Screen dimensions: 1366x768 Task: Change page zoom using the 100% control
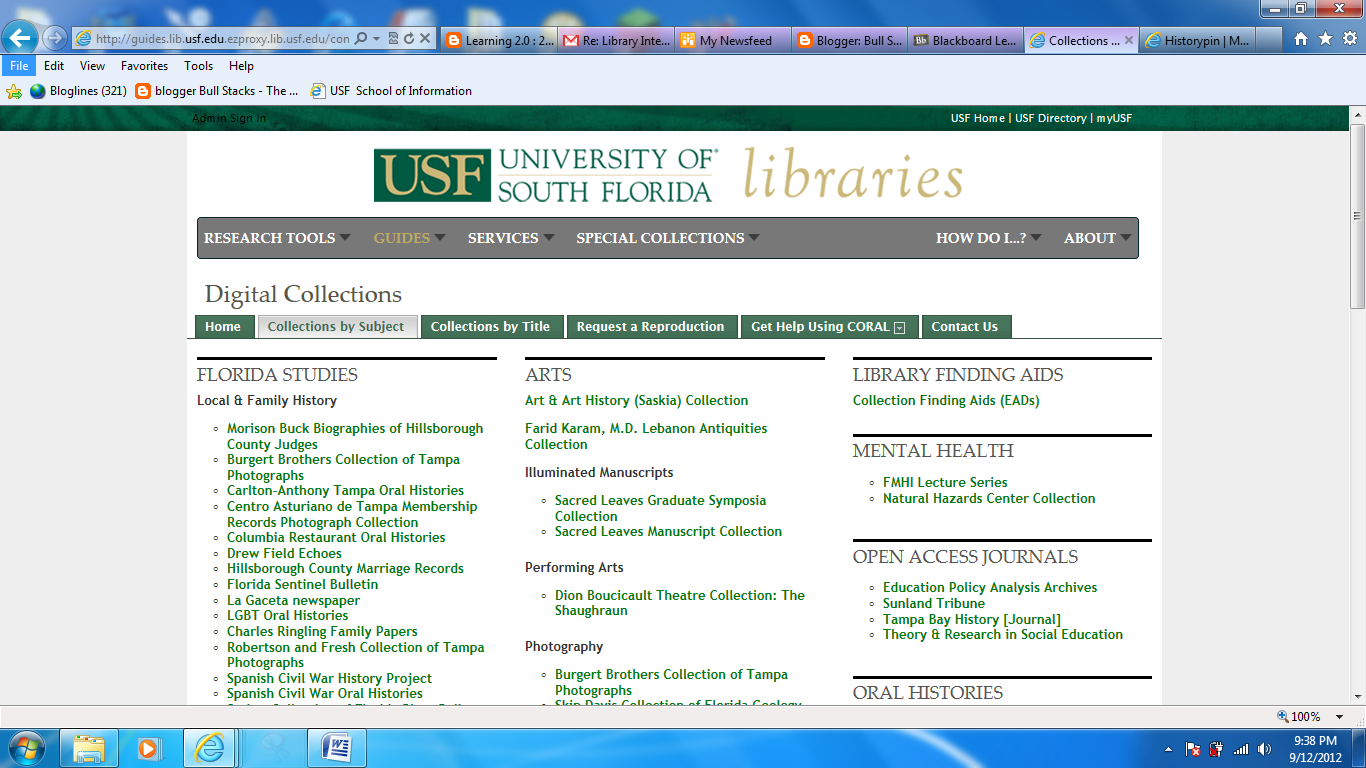(x=1300, y=716)
